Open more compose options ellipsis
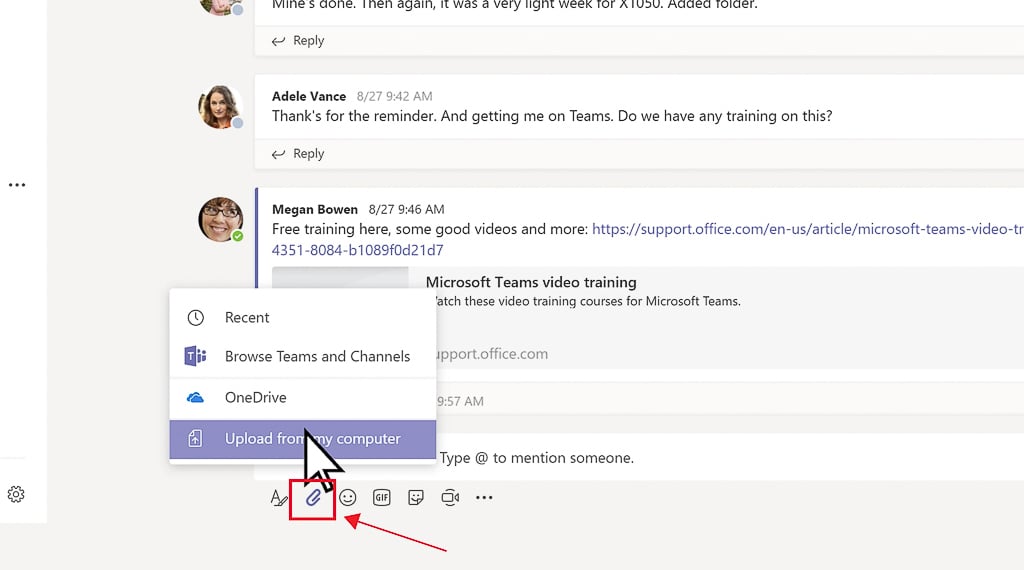 coord(484,498)
